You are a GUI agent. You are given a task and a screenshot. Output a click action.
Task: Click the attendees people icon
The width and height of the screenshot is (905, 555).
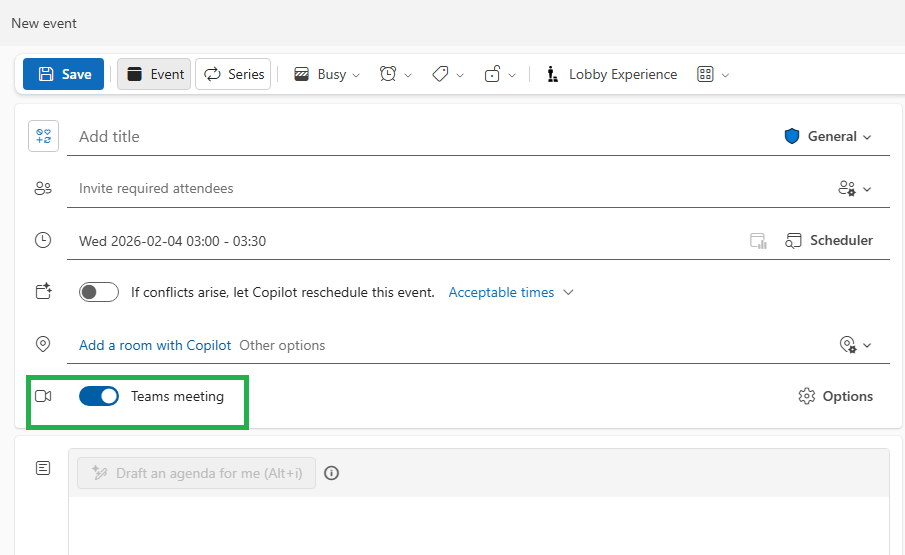click(x=43, y=188)
